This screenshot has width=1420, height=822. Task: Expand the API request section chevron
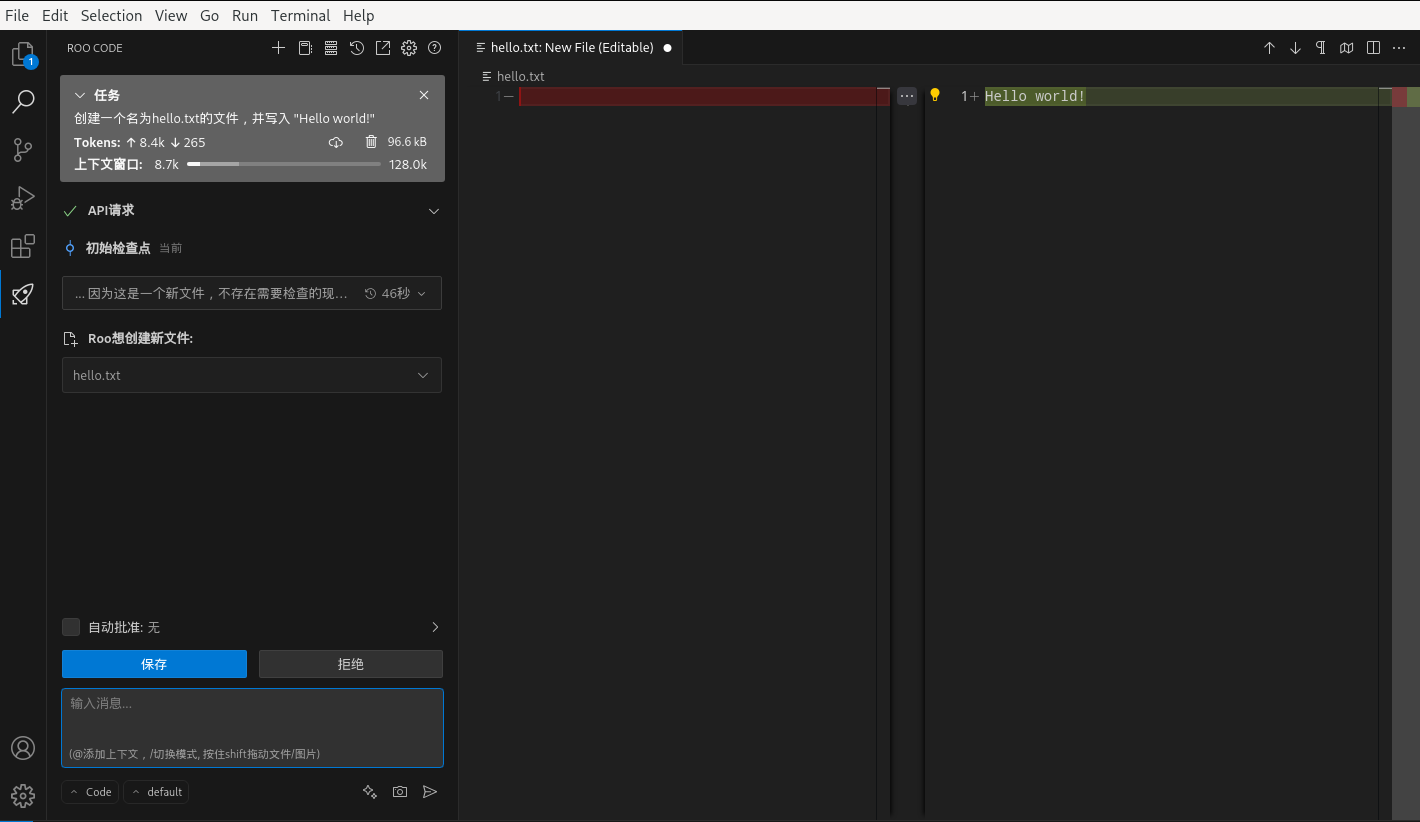click(434, 211)
